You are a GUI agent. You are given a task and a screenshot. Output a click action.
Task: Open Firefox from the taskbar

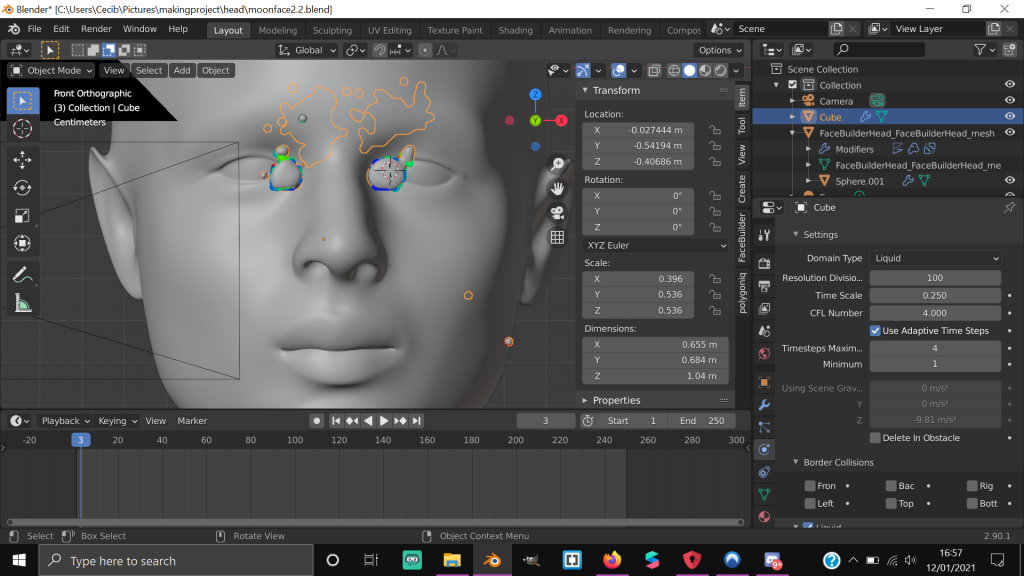[x=612, y=560]
